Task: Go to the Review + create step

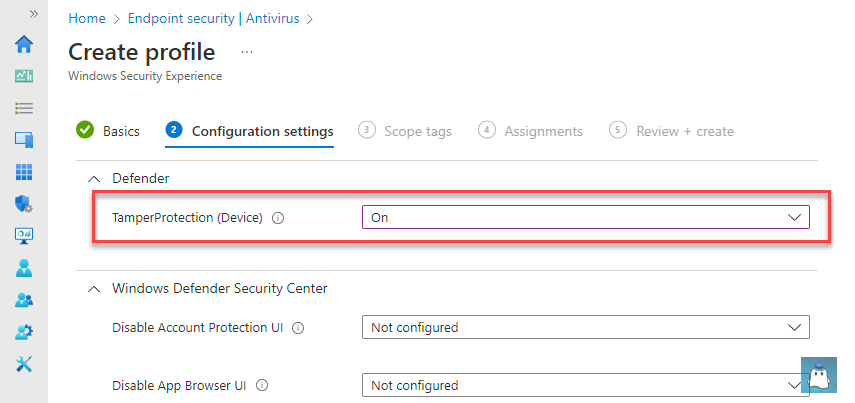Action: (x=672, y=131)
